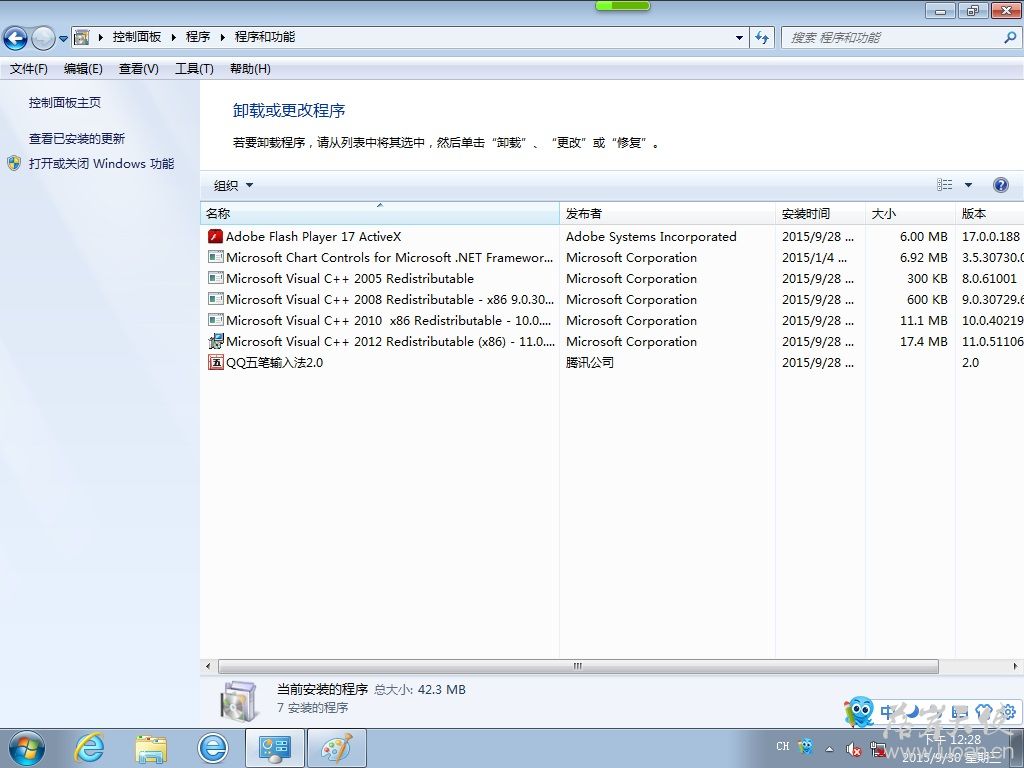Image resolution: width=1024 pixels, height=768 pixels.
Task: Sort by 安装时间 column header
Action: tap(820, 214)
